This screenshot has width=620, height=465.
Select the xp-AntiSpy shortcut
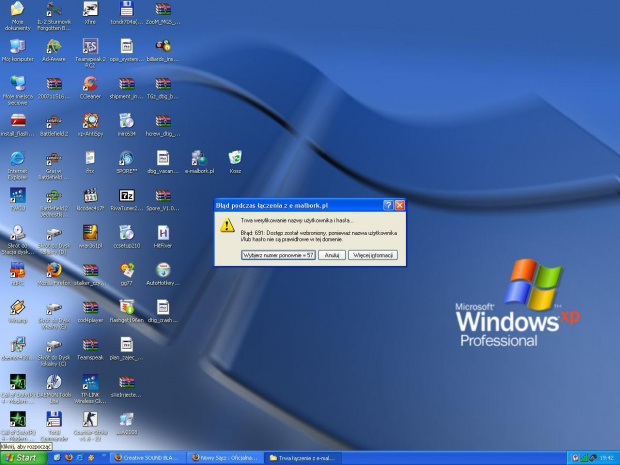click(90, 125)
